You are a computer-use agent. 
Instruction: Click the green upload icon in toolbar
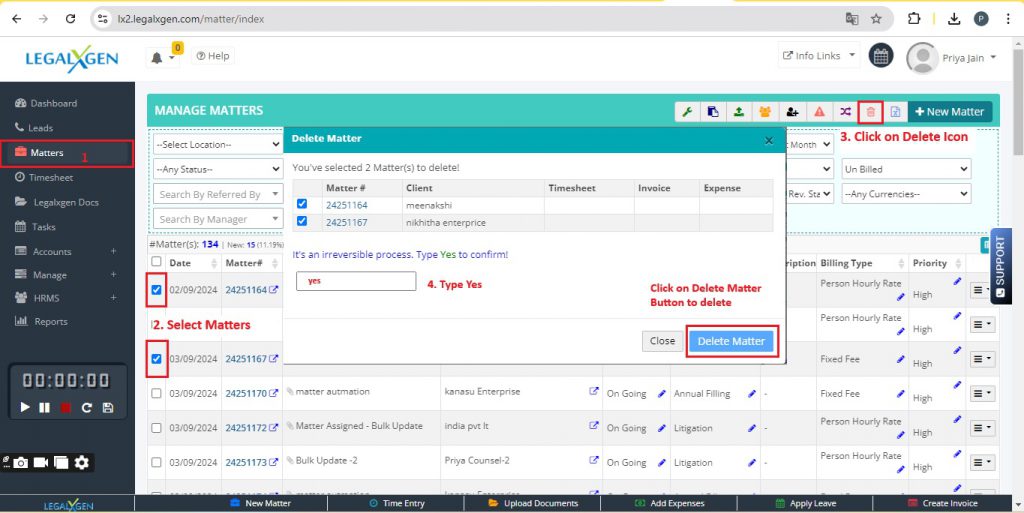coord(739,112)
